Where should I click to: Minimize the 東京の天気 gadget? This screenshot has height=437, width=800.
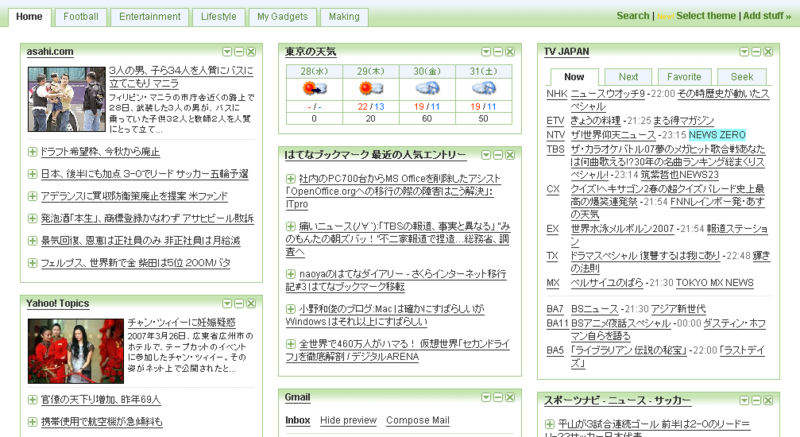(498, 52)
